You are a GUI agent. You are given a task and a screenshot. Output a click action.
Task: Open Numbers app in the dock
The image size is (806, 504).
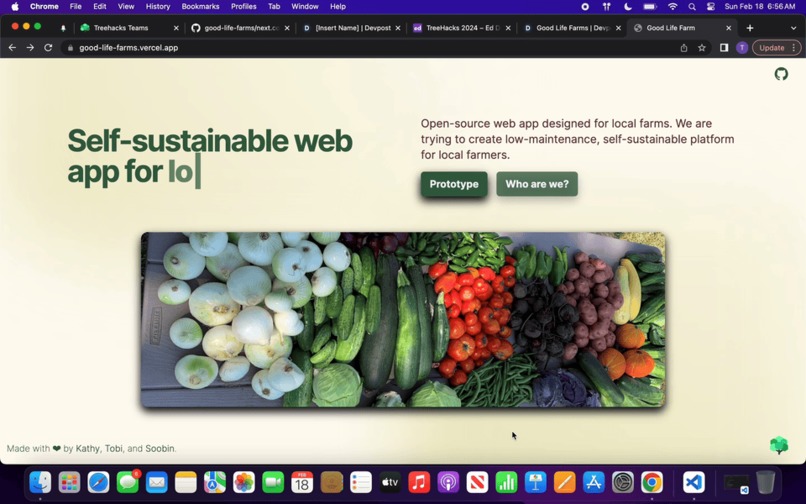tap(506, 482)
